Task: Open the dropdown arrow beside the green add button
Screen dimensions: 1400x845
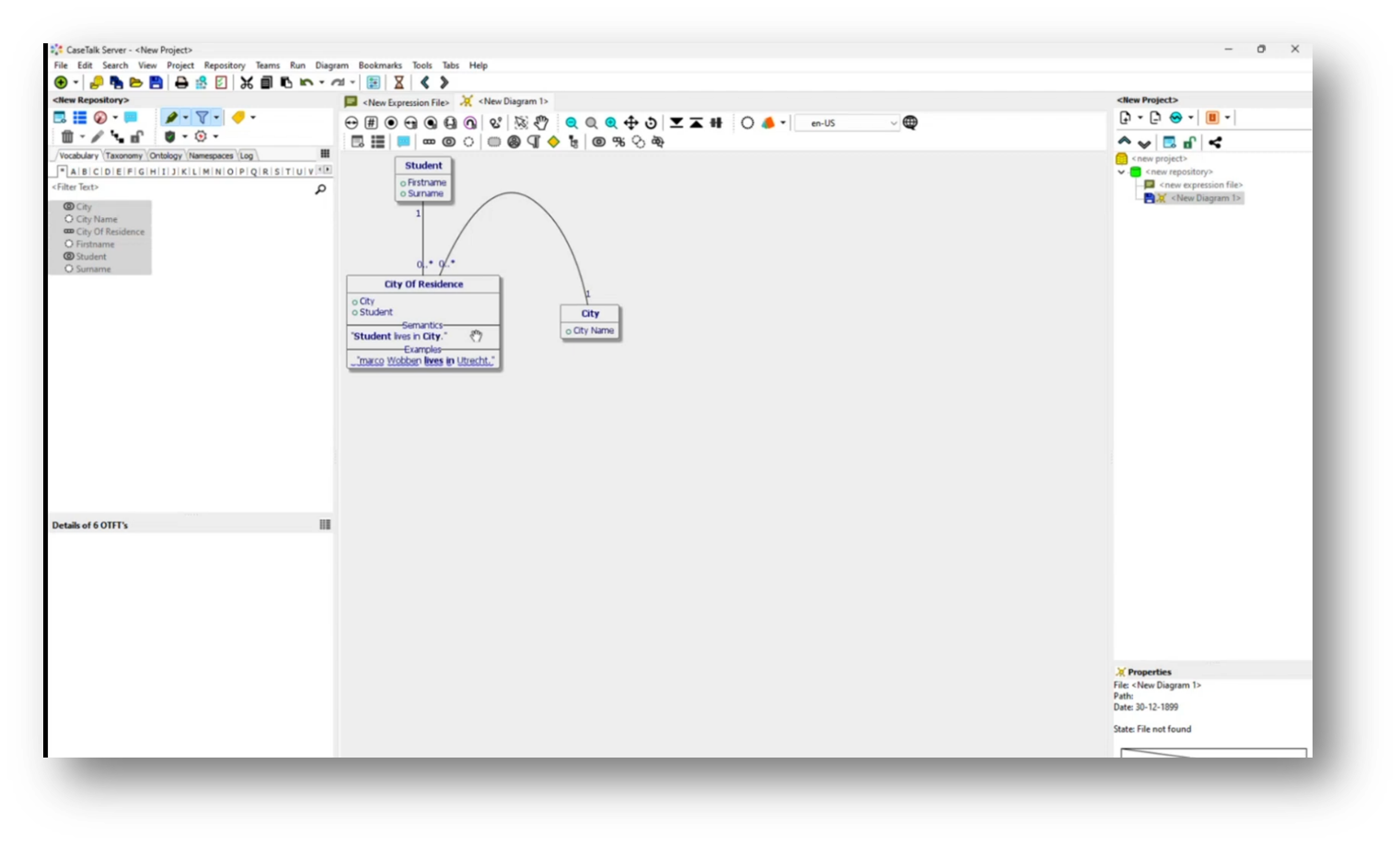Action: [x=76, y=83]
